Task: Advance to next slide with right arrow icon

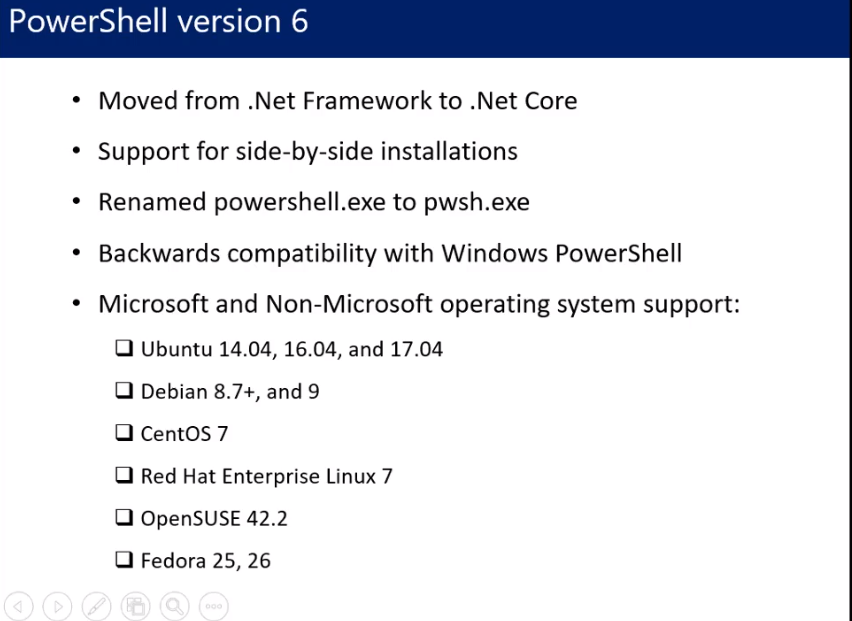Action: click(58, 606)
